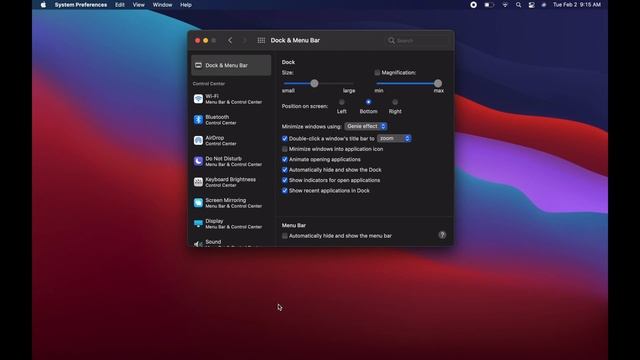640x360 pixels.
Task: Toggle Automatically hide and show the Dock
Action: point(285,170)
